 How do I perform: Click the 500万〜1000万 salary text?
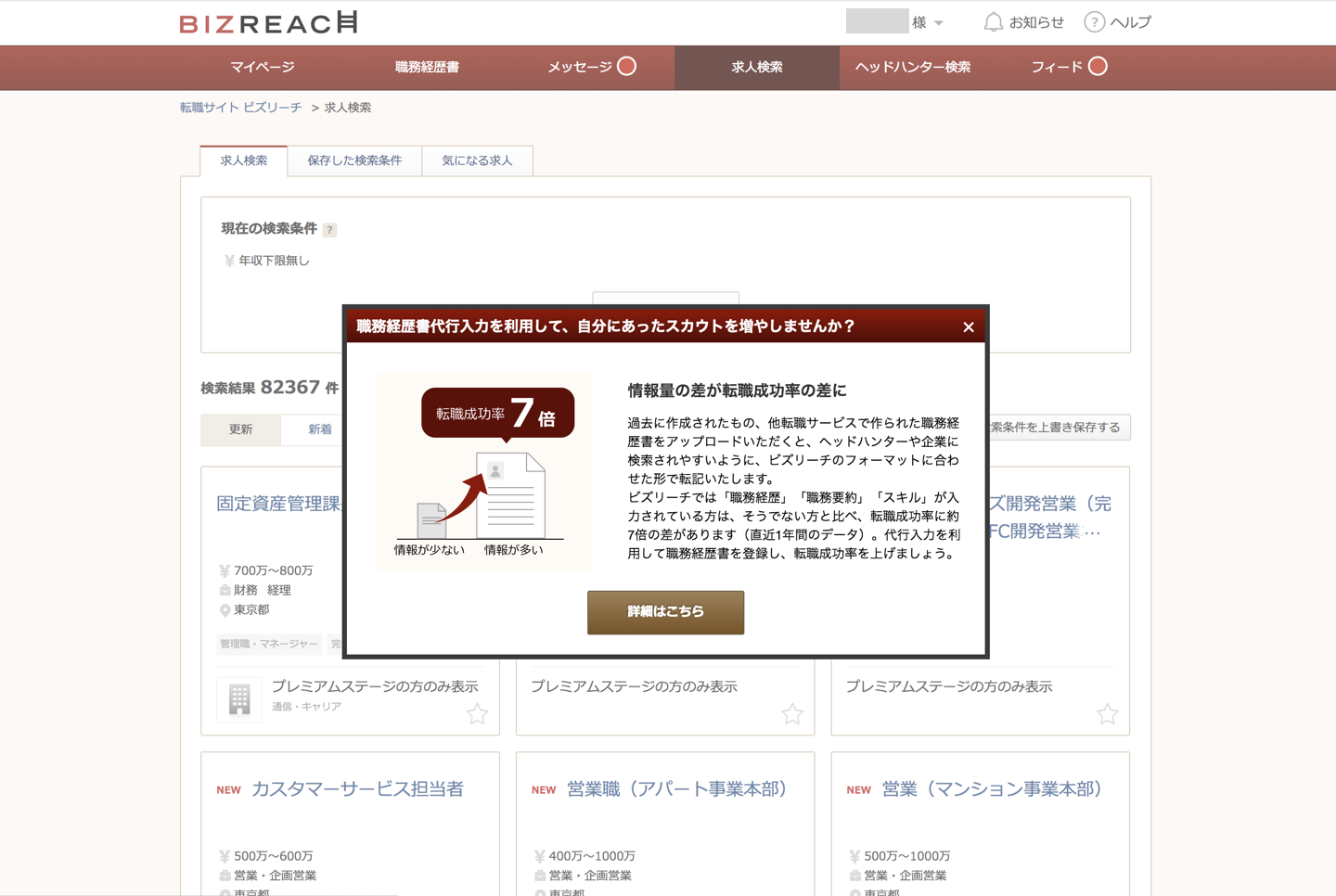pyautogui.click(x=907, y=856)
